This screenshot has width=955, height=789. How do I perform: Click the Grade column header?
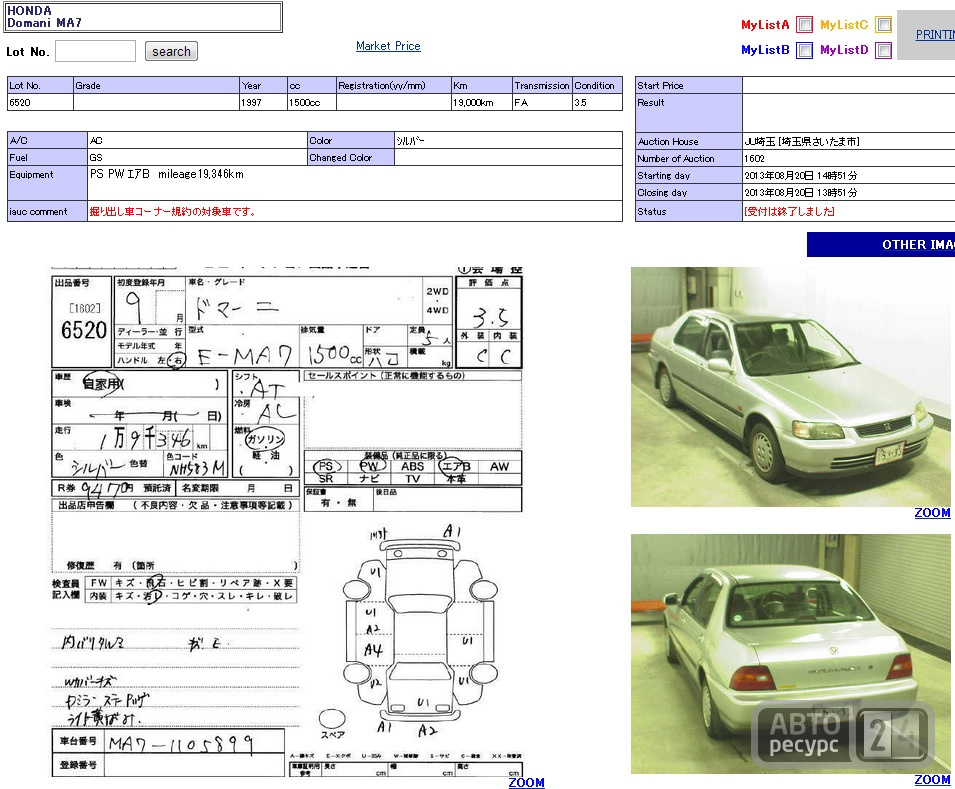pyautogui.click(x=156, y=85)
